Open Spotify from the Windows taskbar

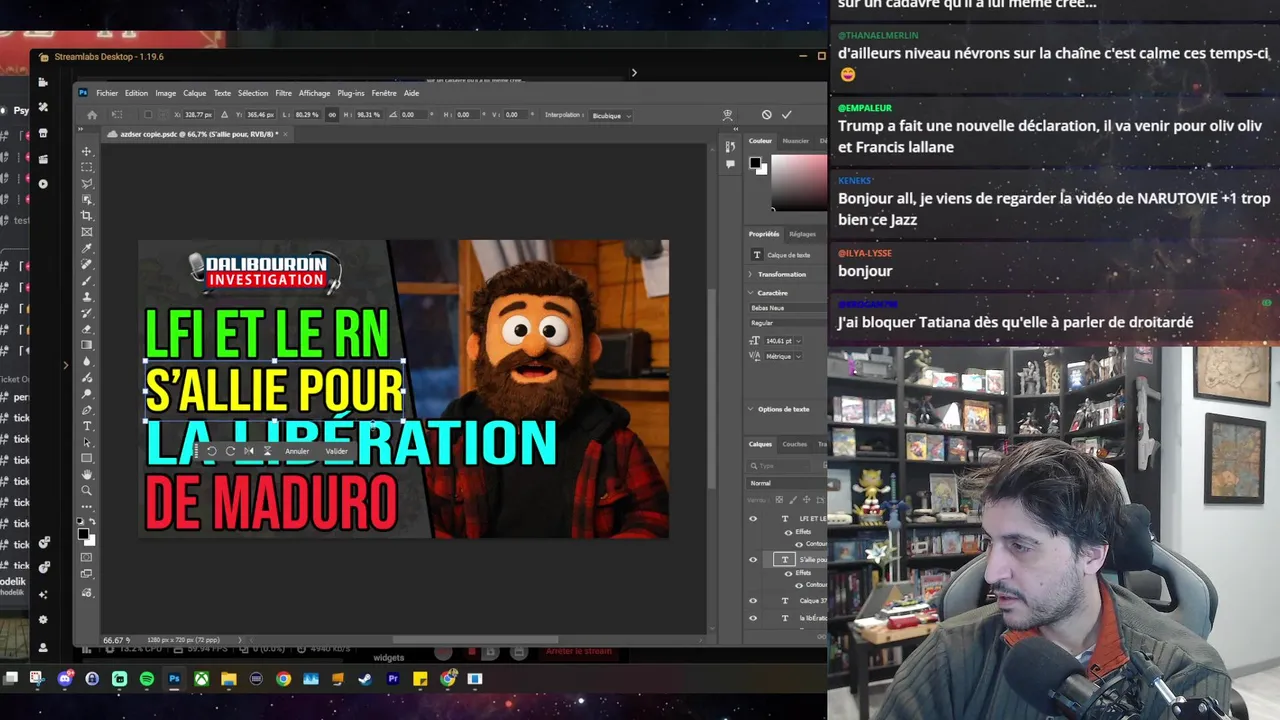[147, 679]
